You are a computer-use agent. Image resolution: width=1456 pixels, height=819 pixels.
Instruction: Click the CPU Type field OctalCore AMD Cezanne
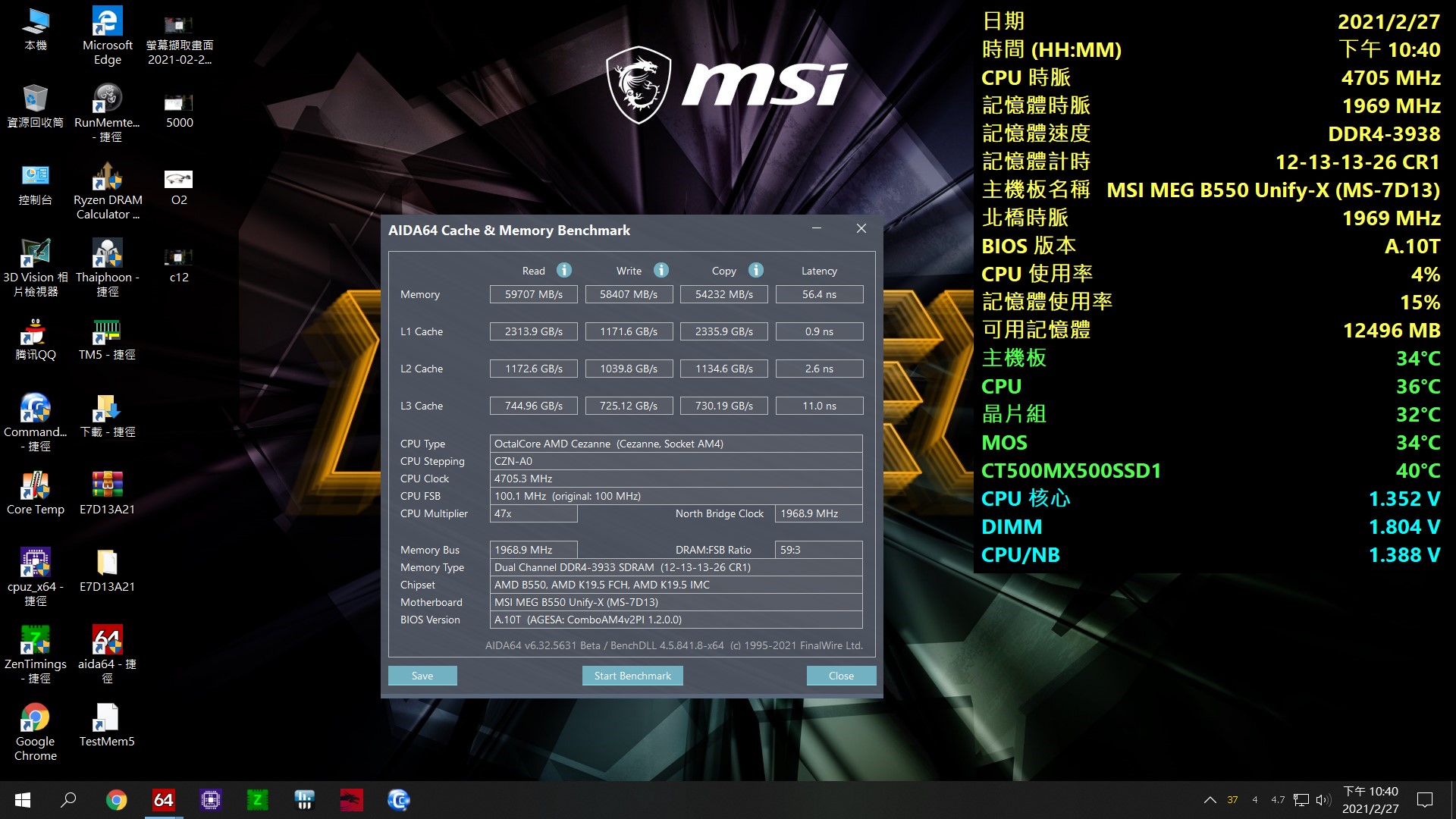[x=676, y=444]
